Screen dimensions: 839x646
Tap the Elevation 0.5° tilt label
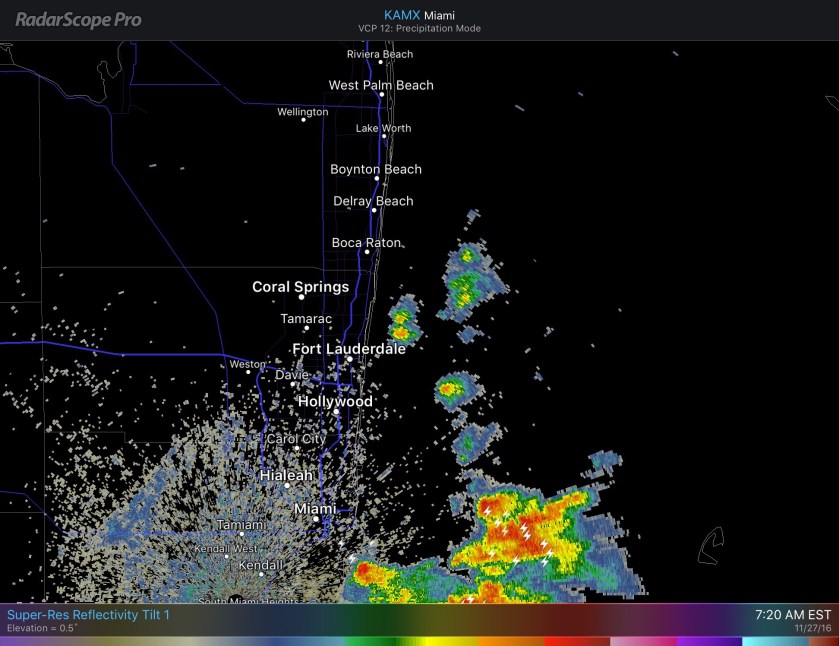tap(43, 628)
